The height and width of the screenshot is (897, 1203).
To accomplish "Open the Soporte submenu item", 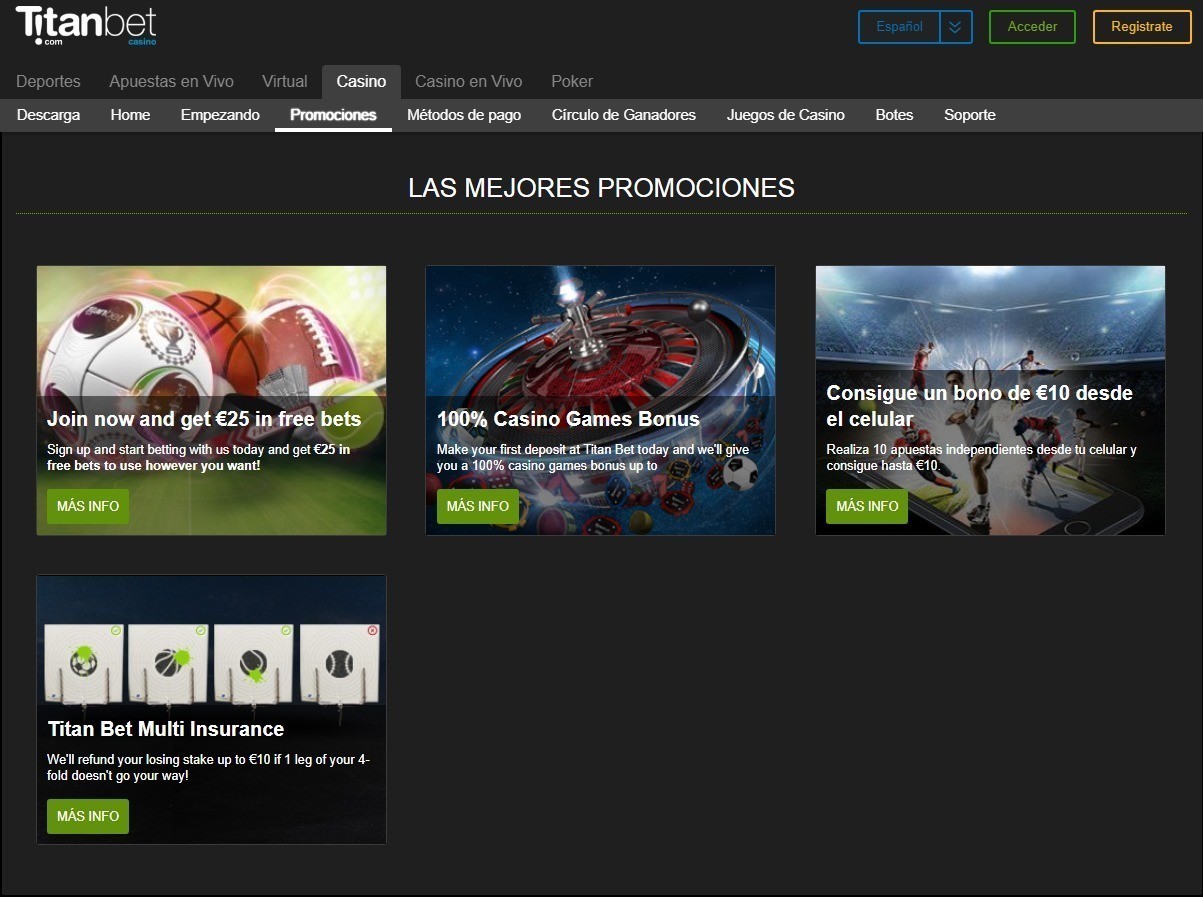I will click(970, 115).
